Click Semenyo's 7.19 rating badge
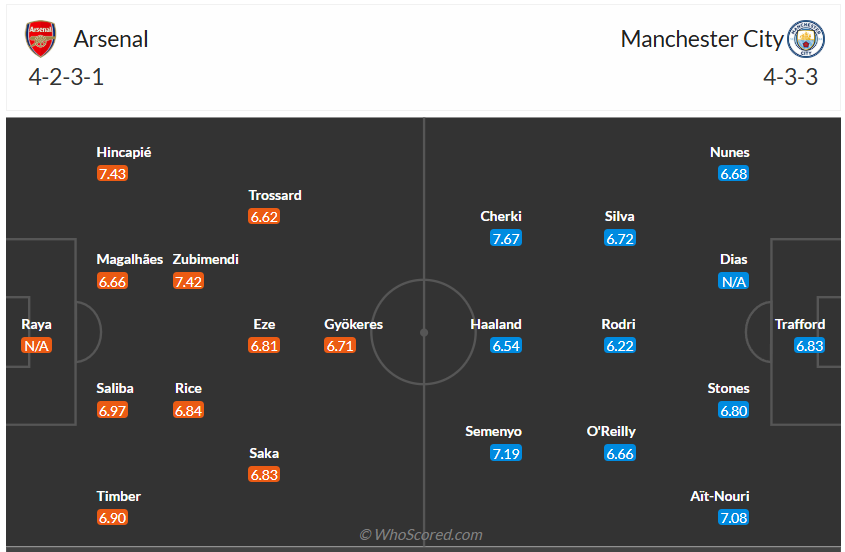 [x=505, y=454]
